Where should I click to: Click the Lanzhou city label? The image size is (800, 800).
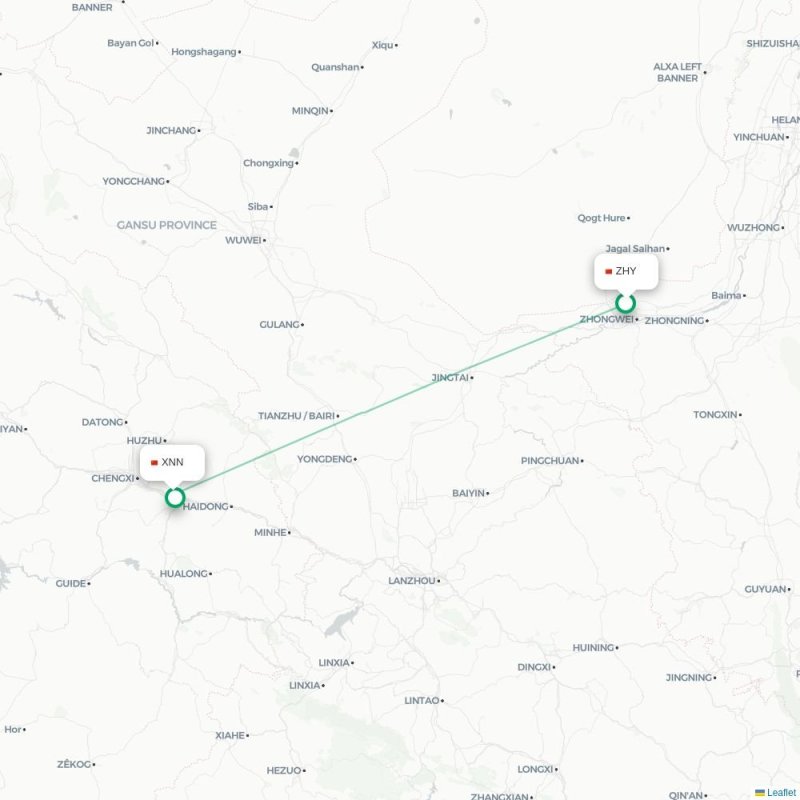point(411,581)
